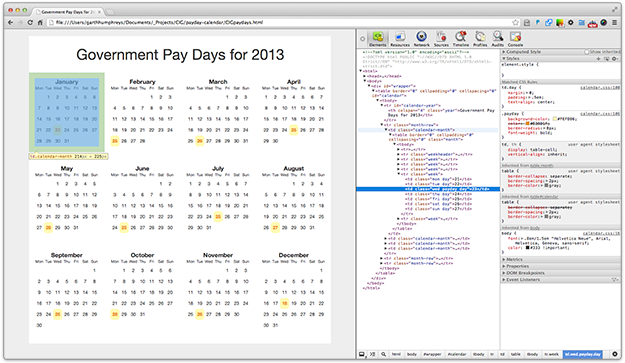625x363 pixels.
Task: Open the Styles pane gear menu
Action: tap(615, 59)
